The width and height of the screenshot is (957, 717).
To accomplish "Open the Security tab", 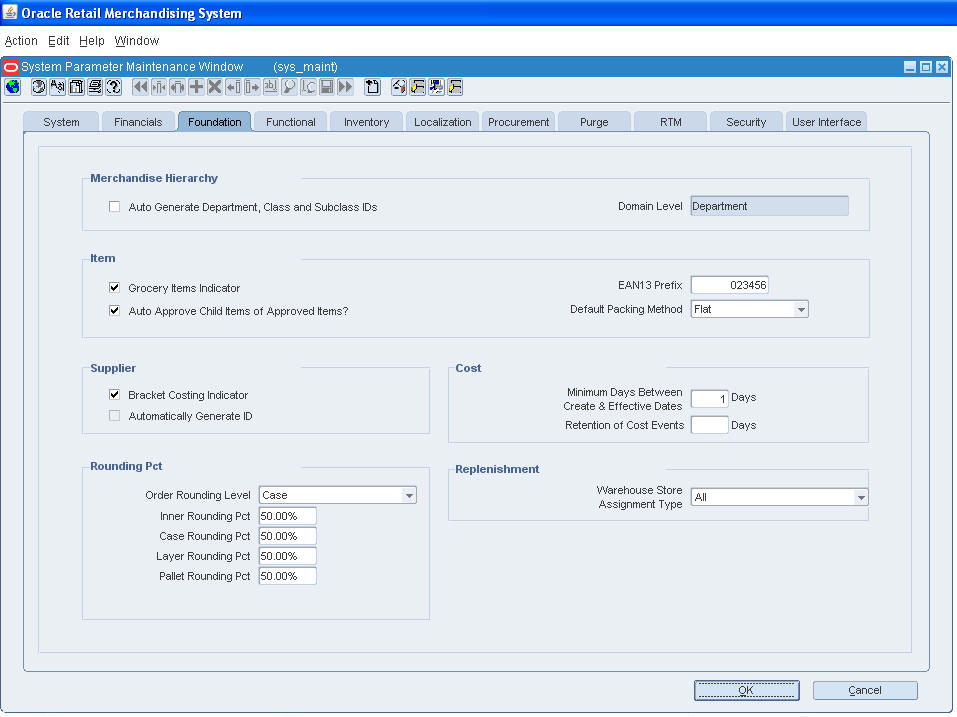I will coord(746,122).
